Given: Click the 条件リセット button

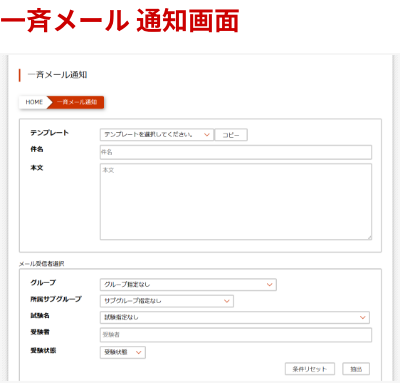Looking at the screenshot, I should tap(310, 369).
